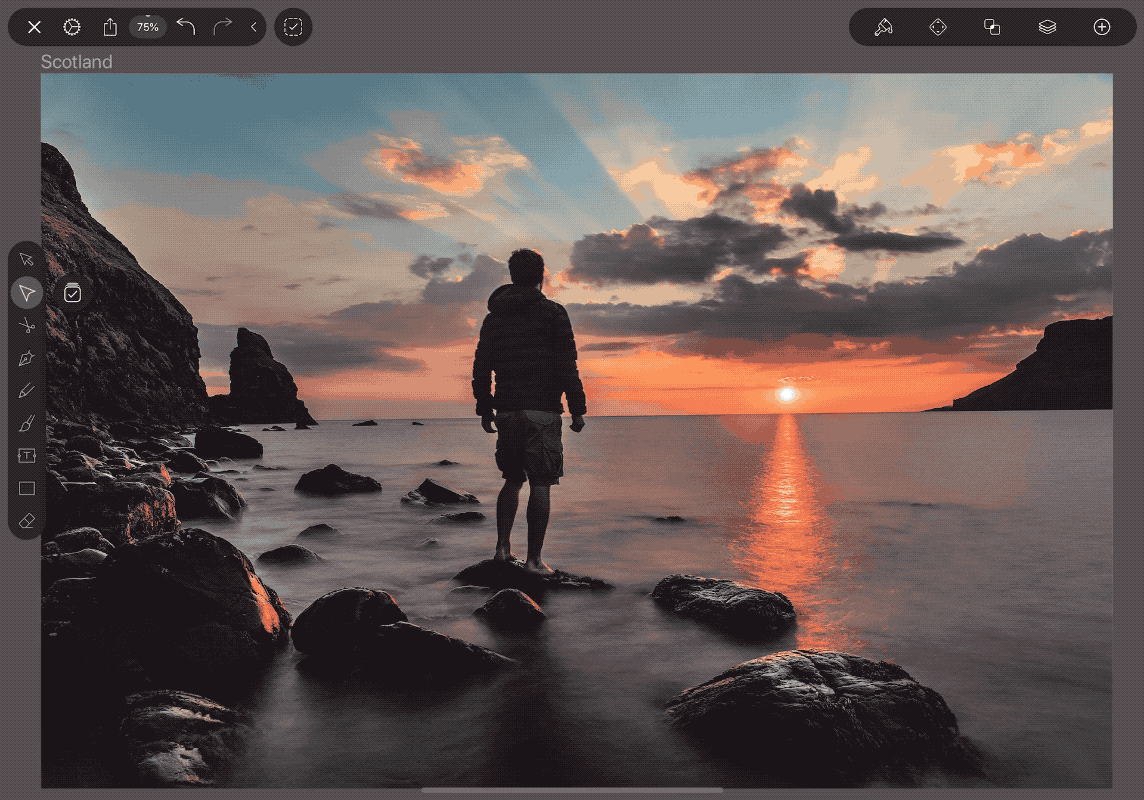
Task: Pick the Eraser tool
Action: tap(27, 521)
